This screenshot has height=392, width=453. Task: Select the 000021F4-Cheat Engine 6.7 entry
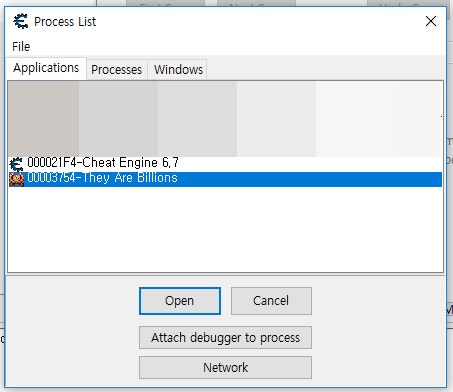tap(226, 163)
